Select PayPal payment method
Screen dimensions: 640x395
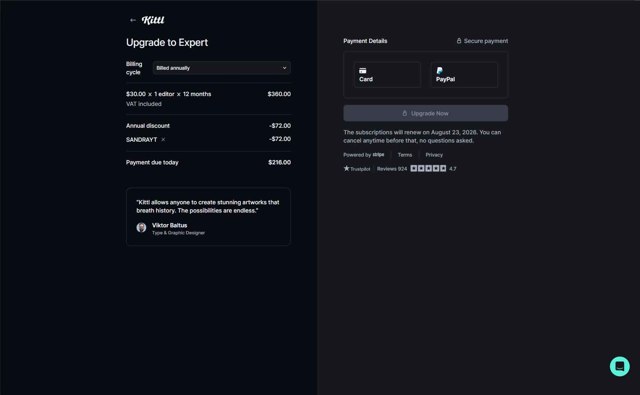tap(464, 75)
